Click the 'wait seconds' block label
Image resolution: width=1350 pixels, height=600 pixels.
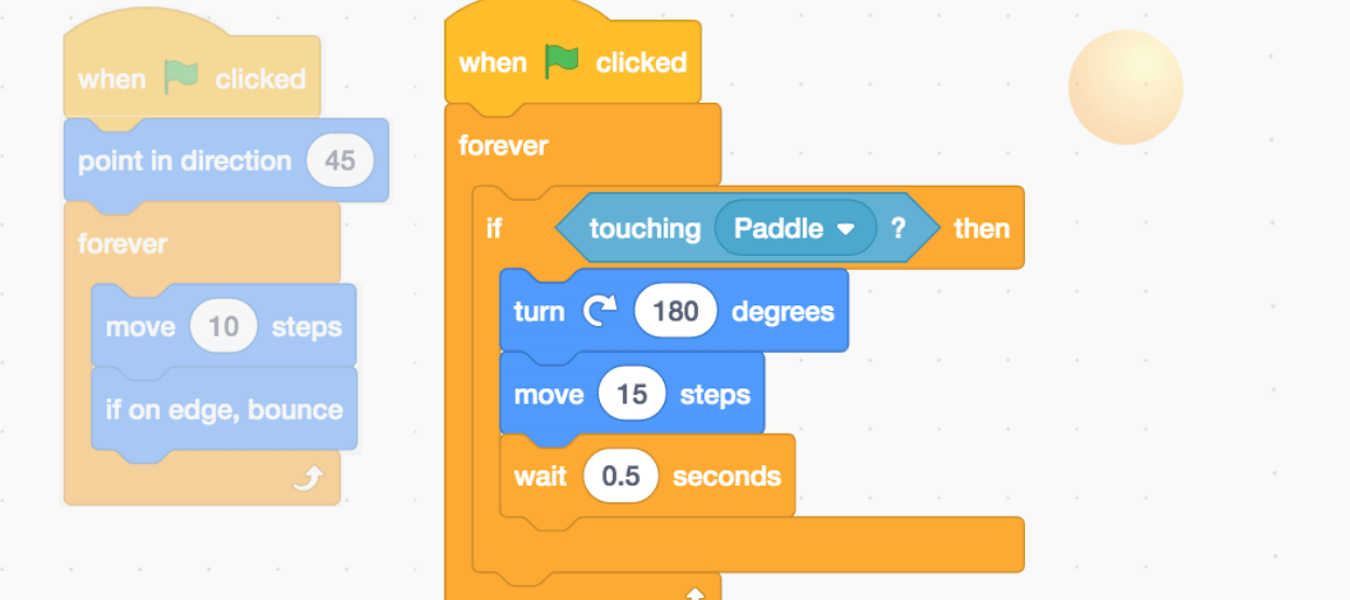(540, 476)
